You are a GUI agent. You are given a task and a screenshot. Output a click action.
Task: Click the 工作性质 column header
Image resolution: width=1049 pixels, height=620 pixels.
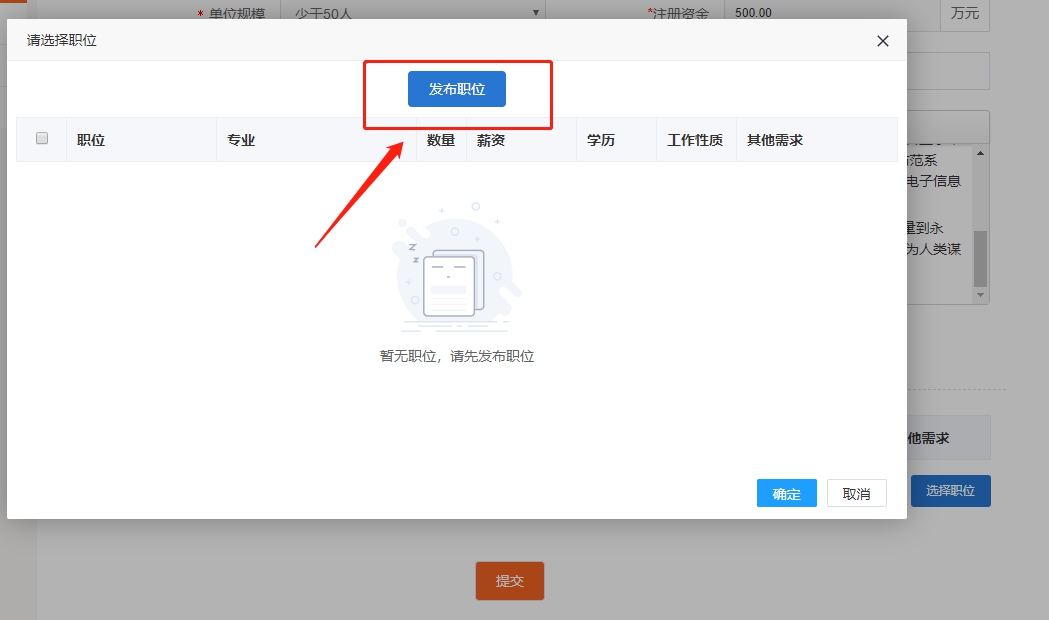(x=695, y=140)
